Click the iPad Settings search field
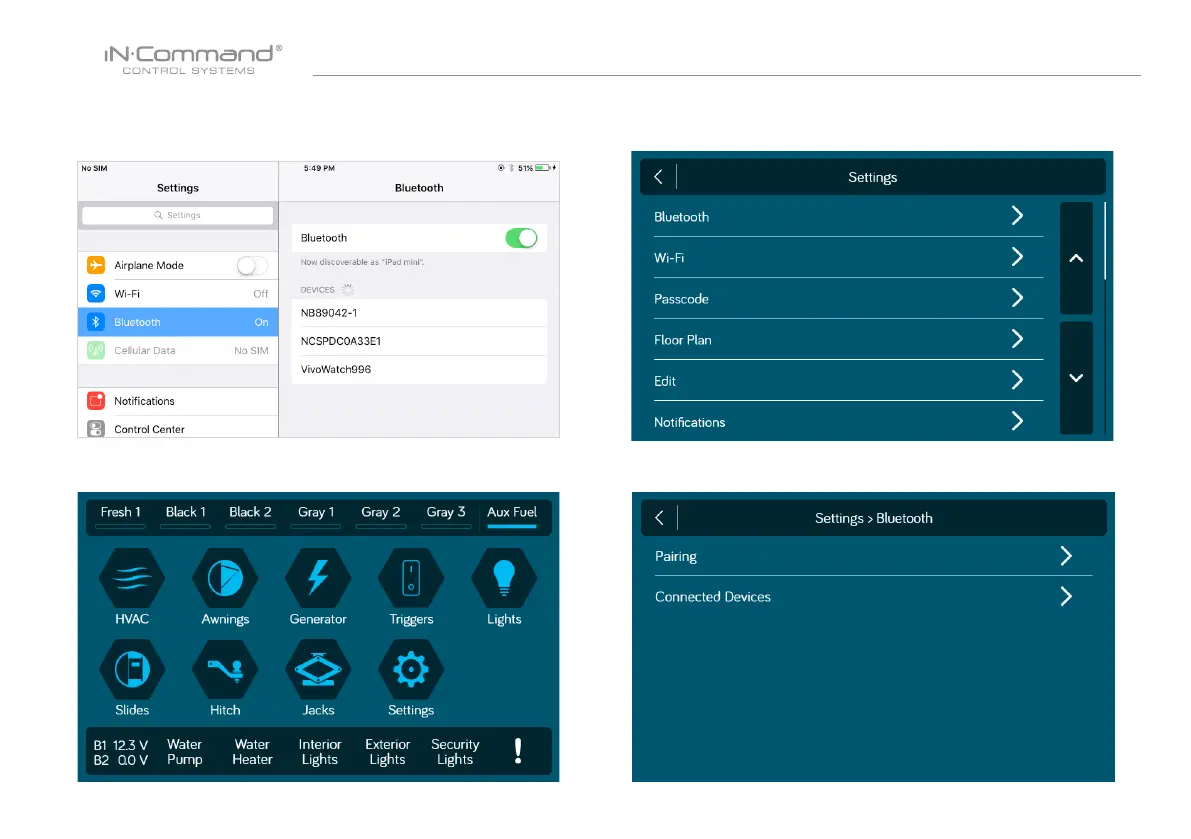The image size is (1191, 839). tap(177, 215)
